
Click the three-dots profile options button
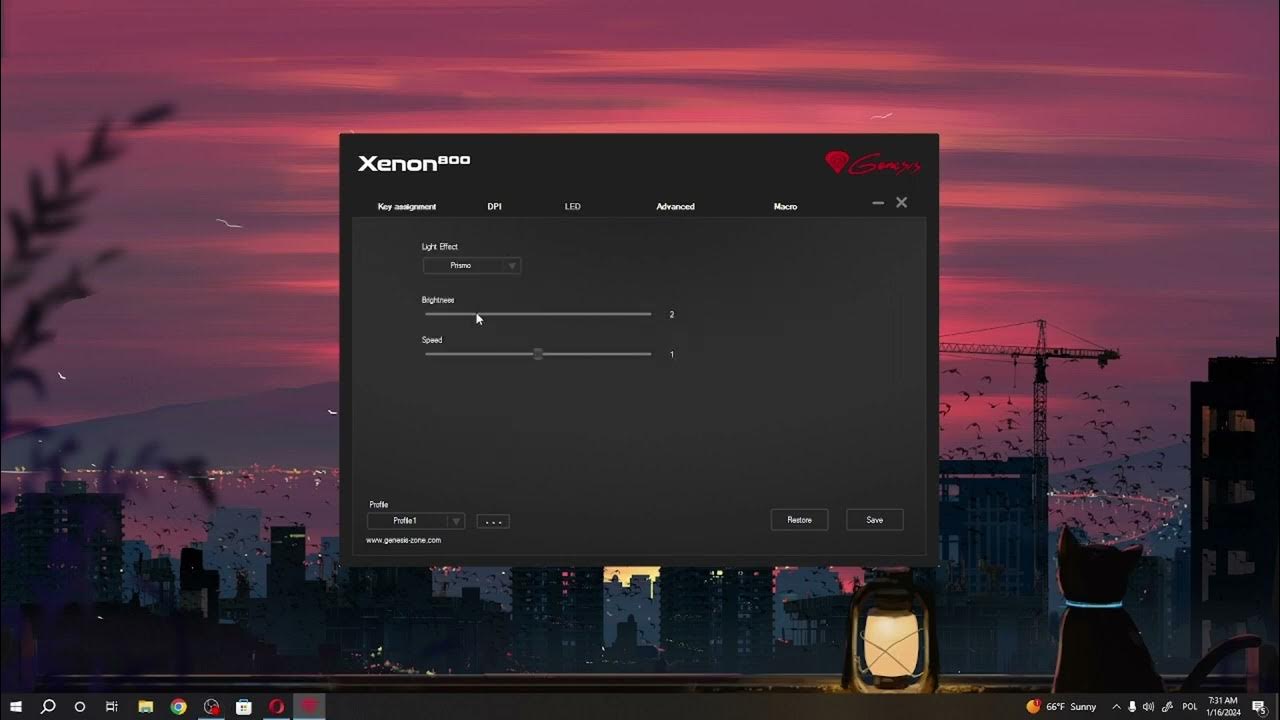tap(493, 521)
